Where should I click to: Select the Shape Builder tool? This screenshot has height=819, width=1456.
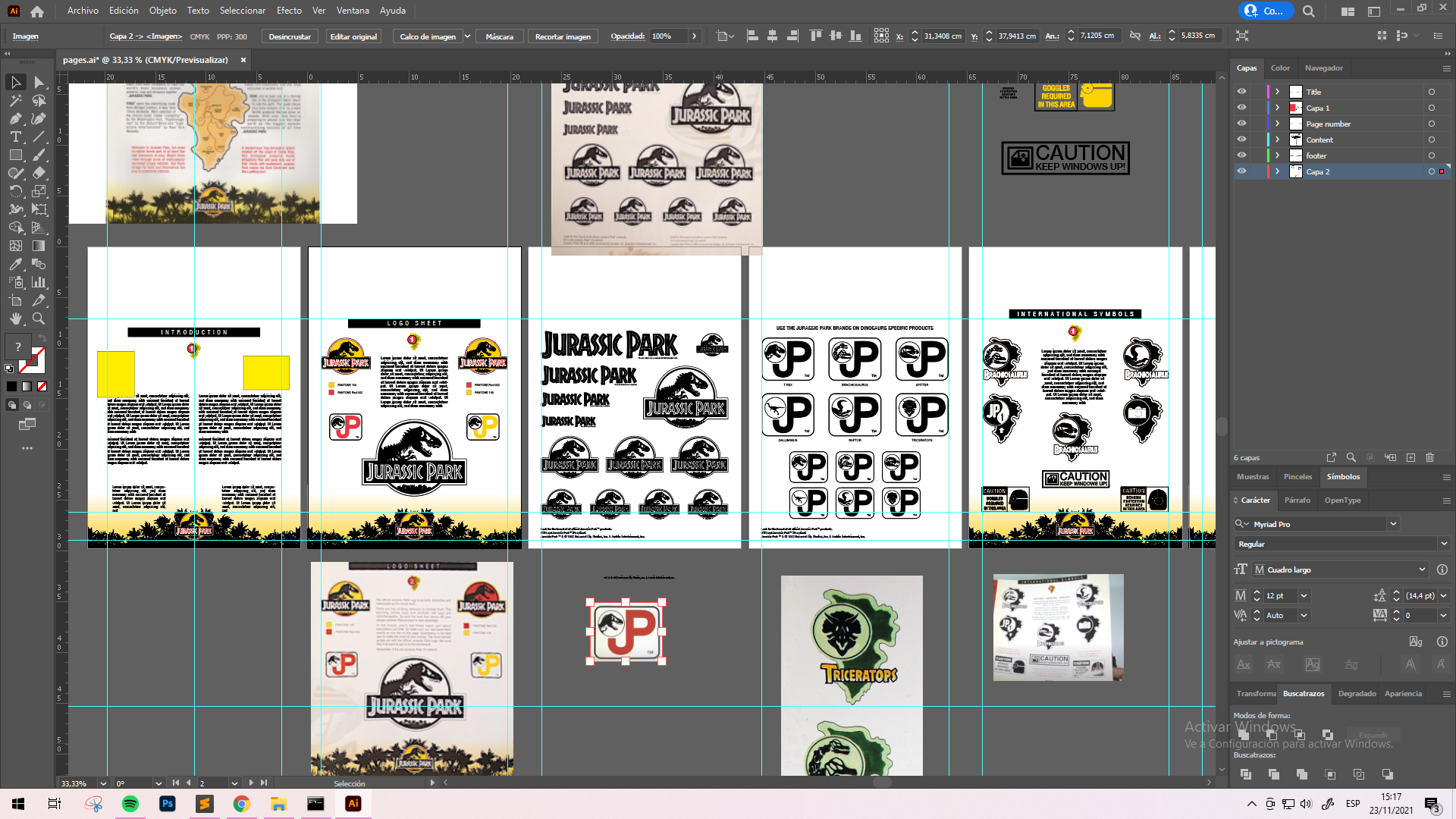click(x=16, y=227)
